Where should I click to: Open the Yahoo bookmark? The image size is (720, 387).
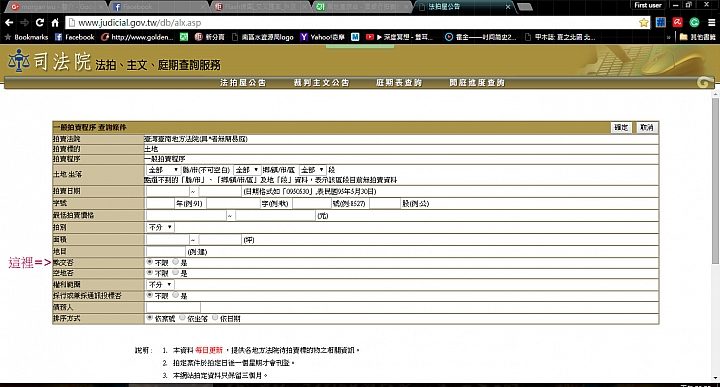point(322,37)
